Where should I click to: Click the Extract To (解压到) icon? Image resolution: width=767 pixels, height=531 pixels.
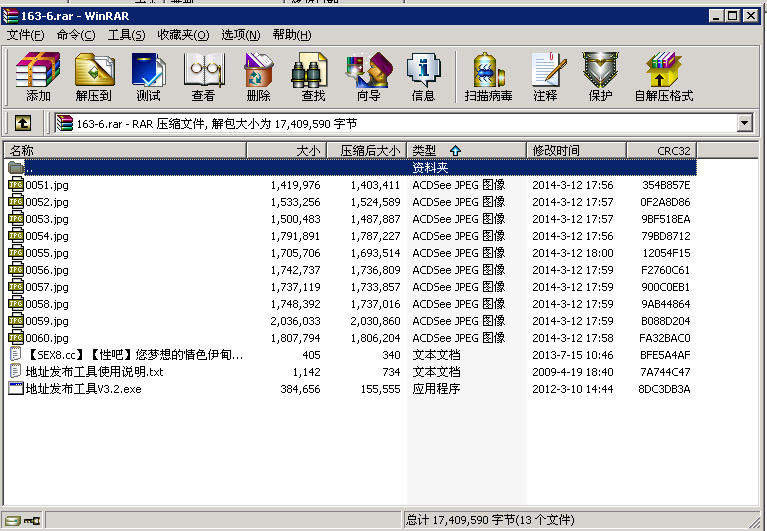(x=94, y=70)
